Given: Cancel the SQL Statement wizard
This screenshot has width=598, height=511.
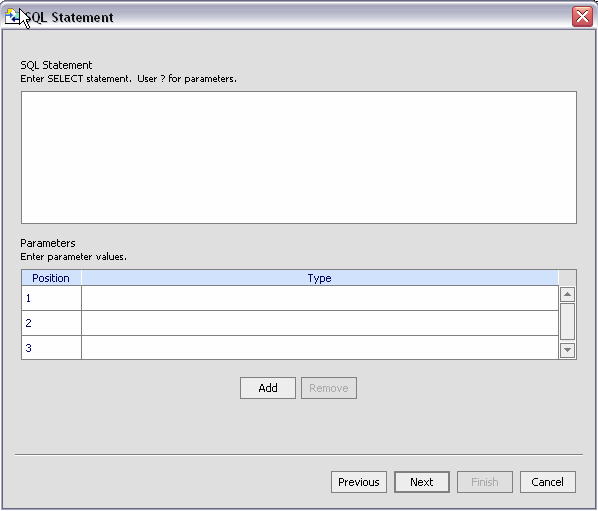Looking at the screenshot, I should click(x=548, y=482).
